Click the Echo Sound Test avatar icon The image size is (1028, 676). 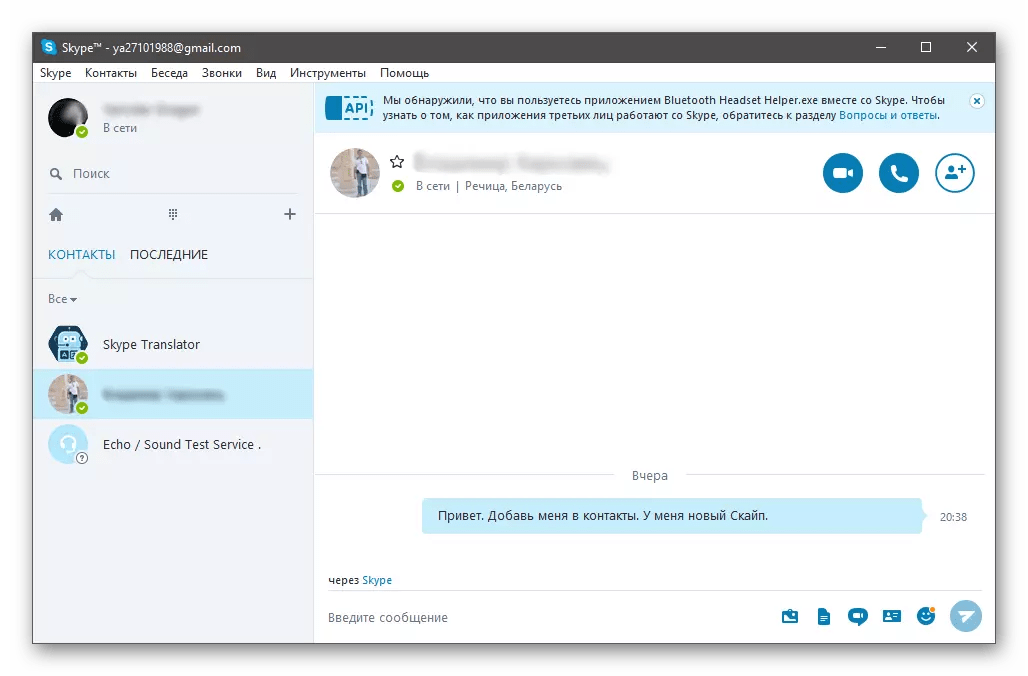[x=68, y=445]
